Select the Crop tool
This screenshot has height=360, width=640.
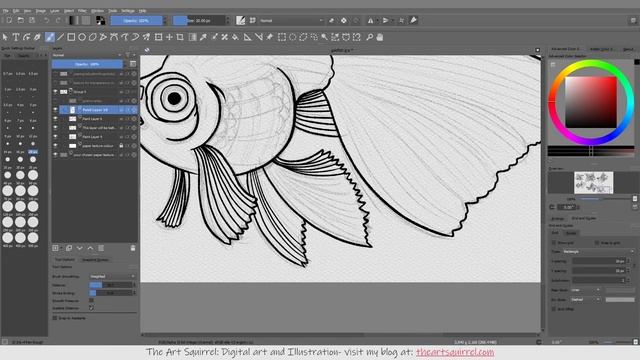[180, 37]
